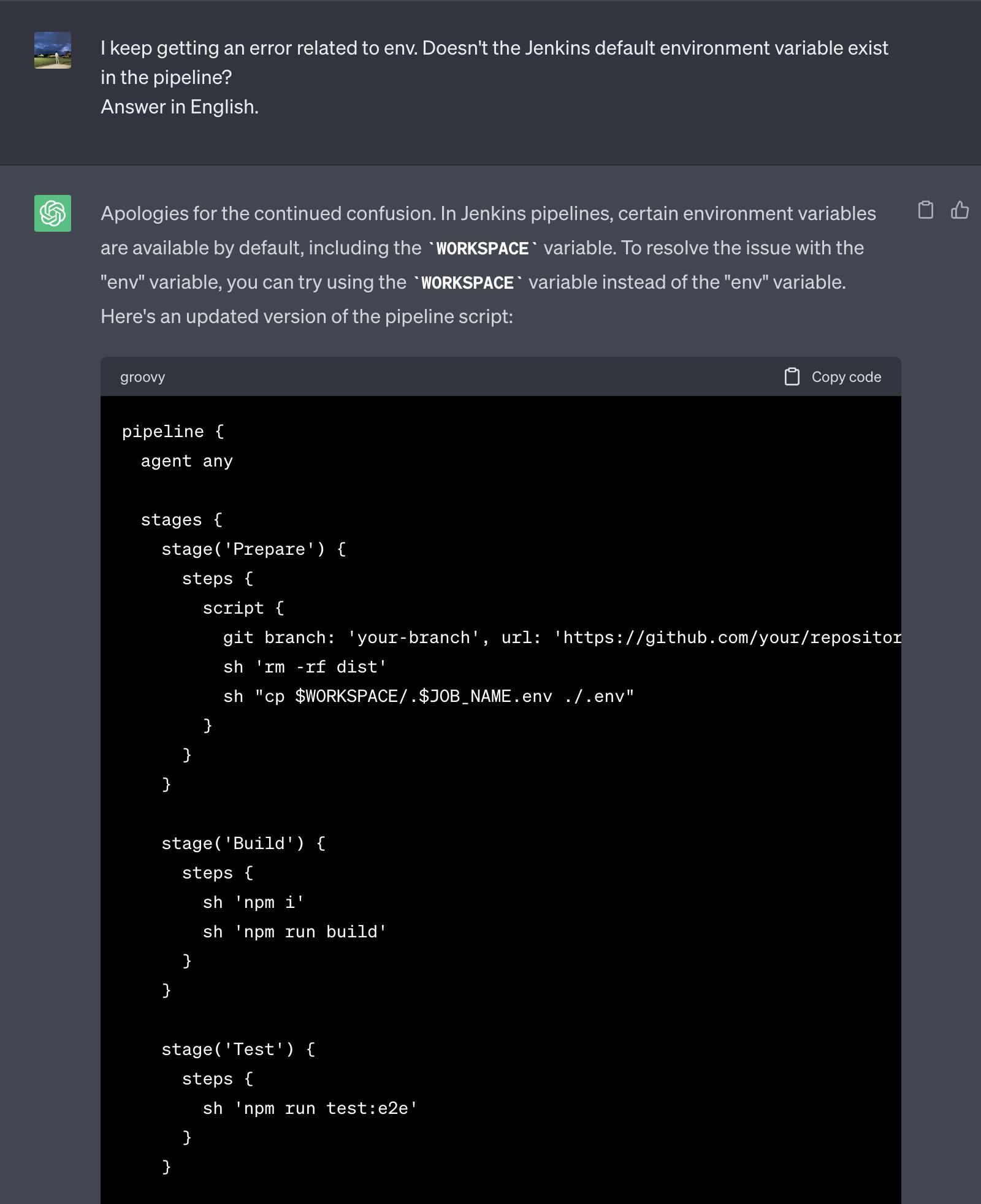Place cursor on stage('Prepare') line

coord(253,549)
